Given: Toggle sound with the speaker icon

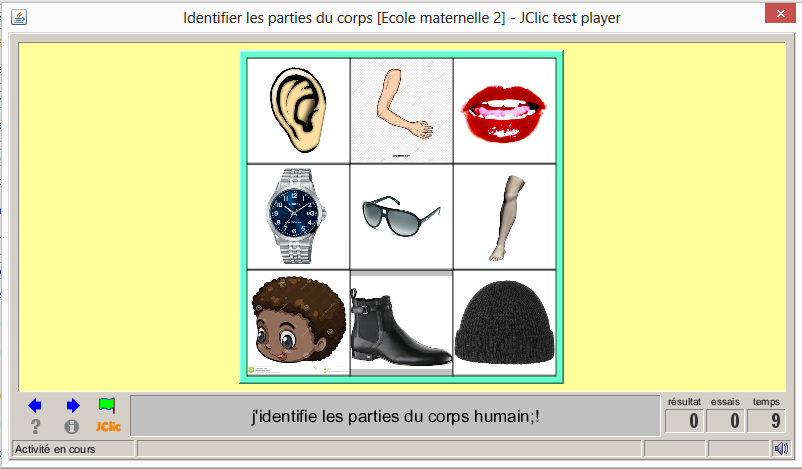Looking at the screenshot, I should [781, 449].
